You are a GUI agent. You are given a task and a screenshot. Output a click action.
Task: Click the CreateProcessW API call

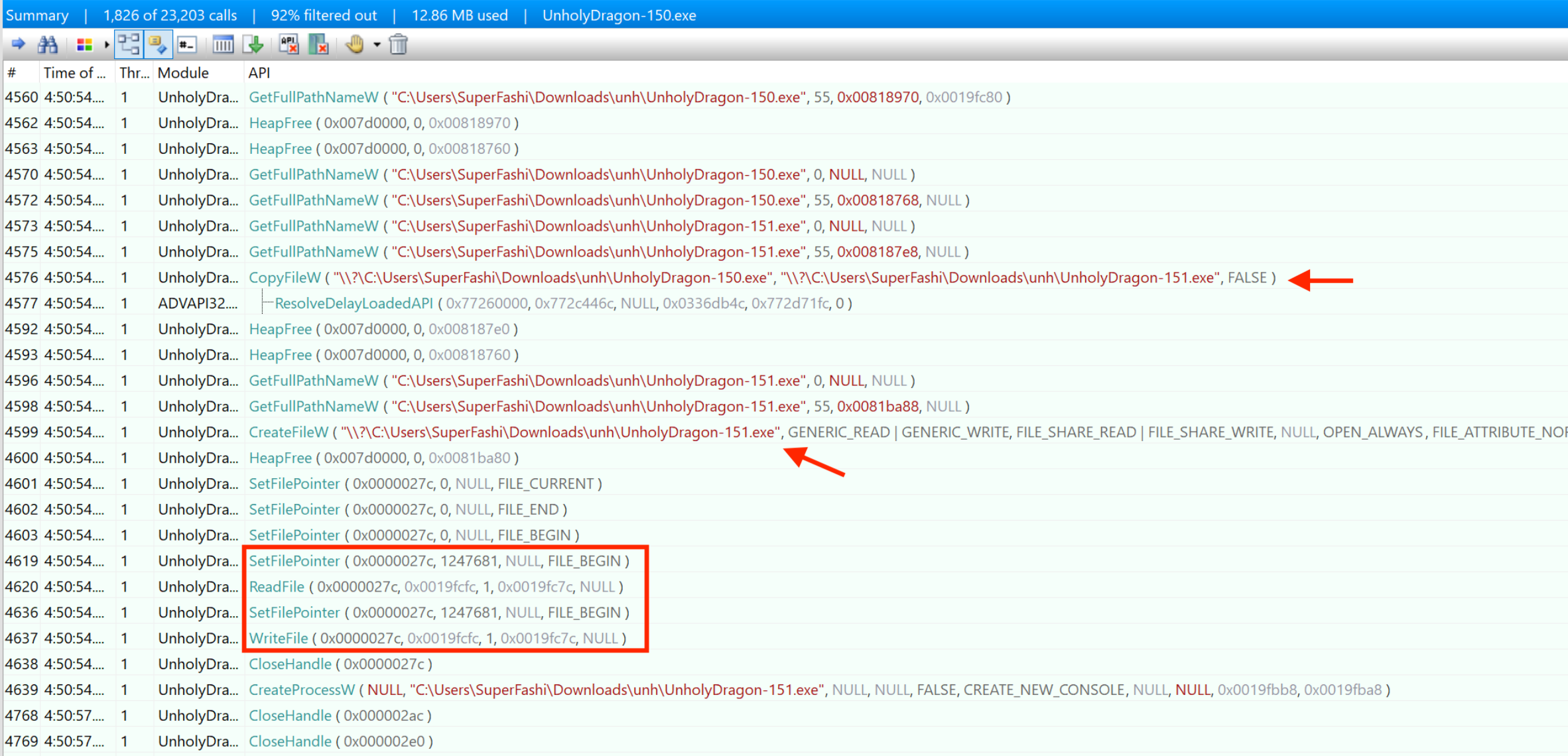(302, 690)
